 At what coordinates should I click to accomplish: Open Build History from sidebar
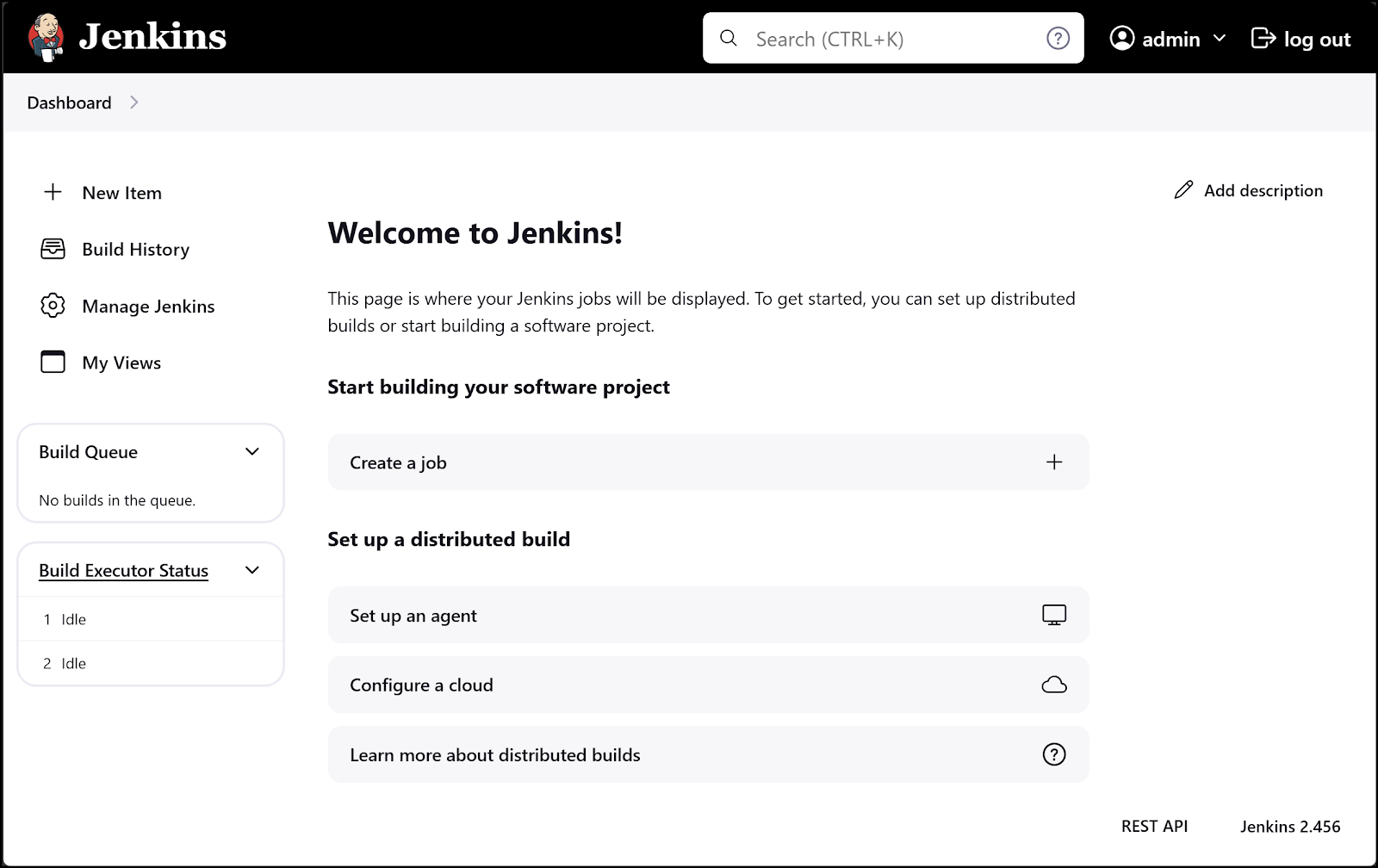point(135,249)
